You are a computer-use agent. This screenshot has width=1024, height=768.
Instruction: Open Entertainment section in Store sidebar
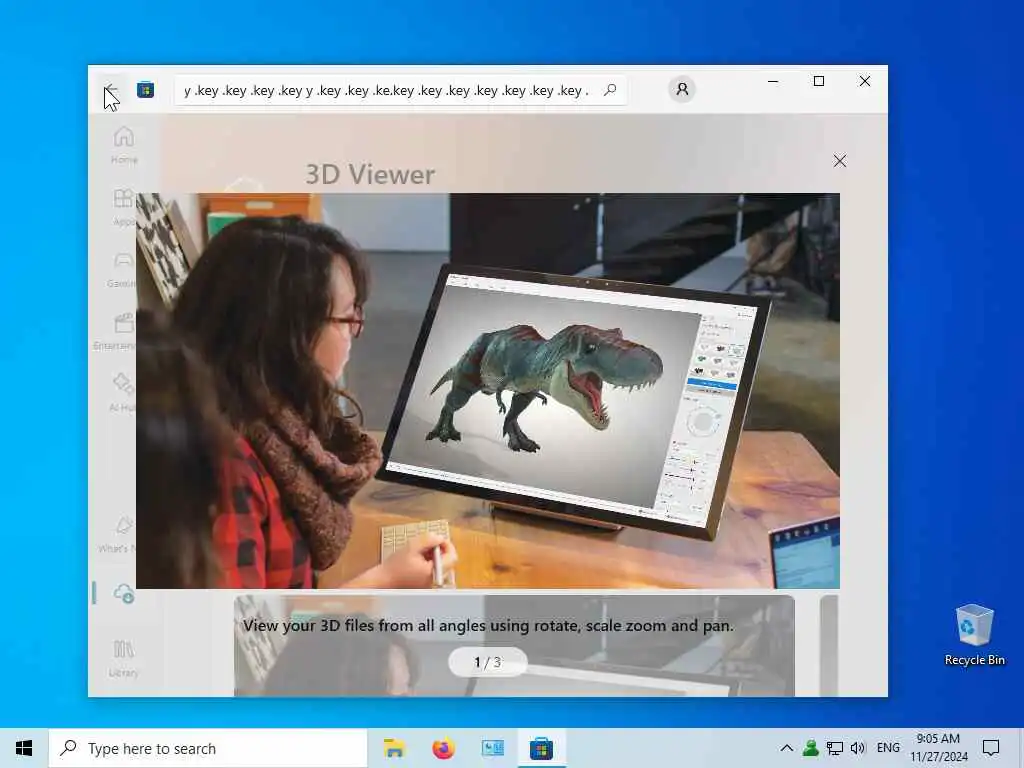click(116, 332)
